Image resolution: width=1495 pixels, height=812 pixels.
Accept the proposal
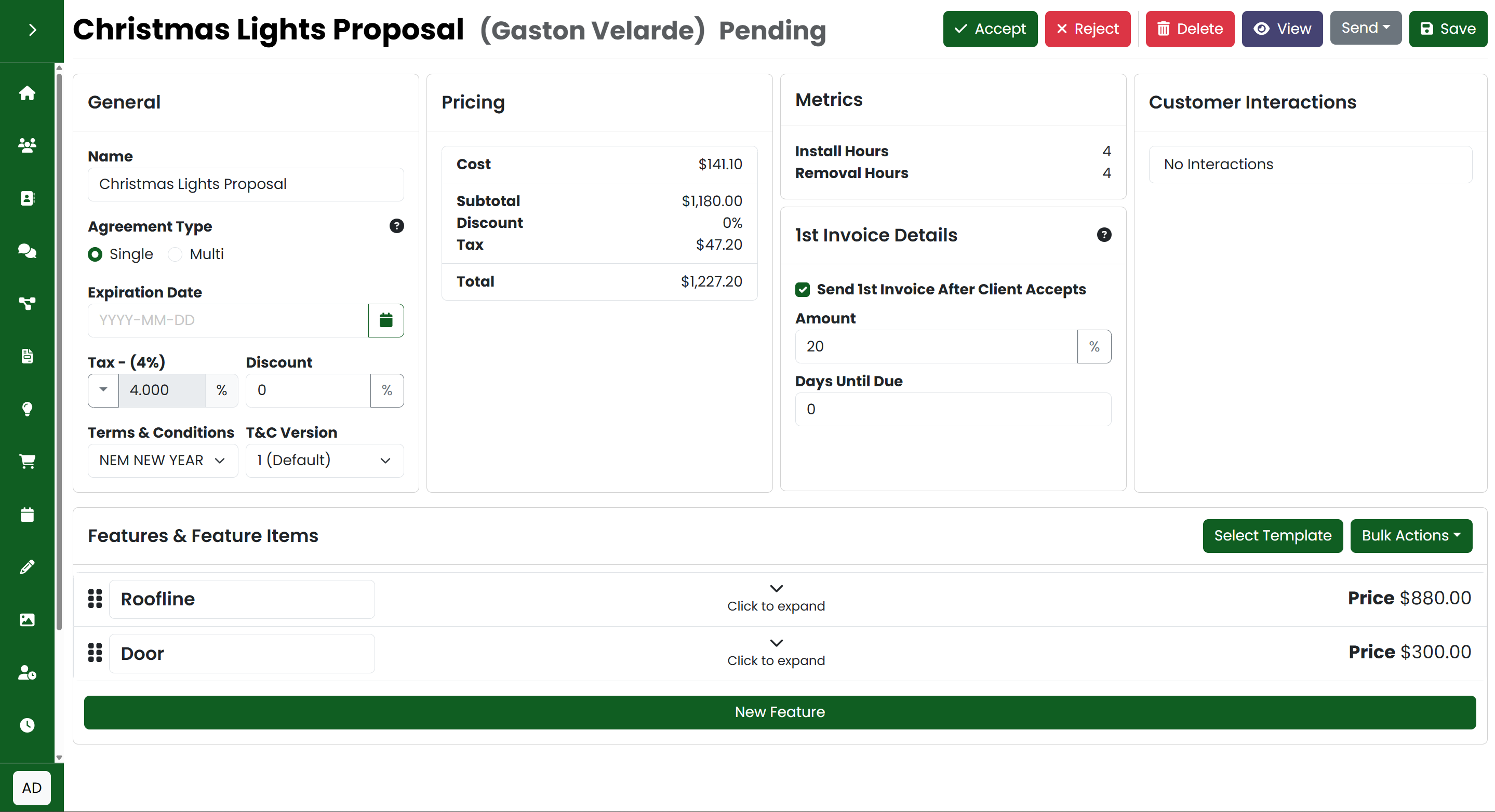pyautogui.click(x=990, y=29)
